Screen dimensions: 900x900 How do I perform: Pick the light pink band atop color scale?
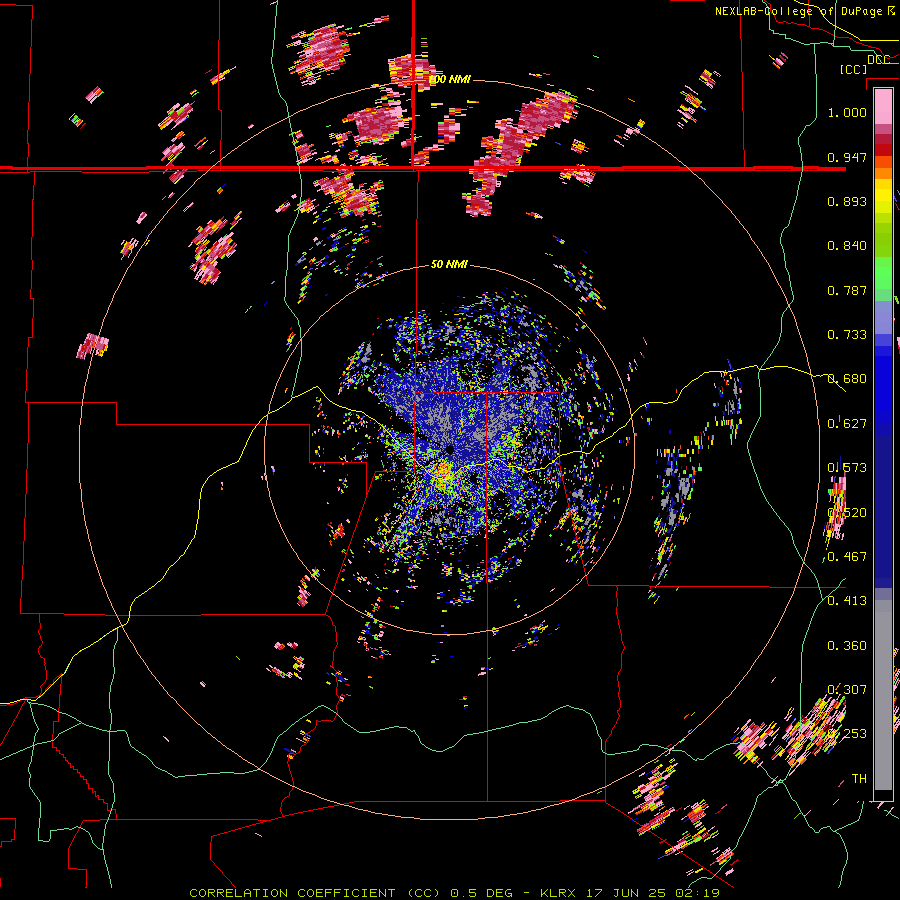(883, 107)
